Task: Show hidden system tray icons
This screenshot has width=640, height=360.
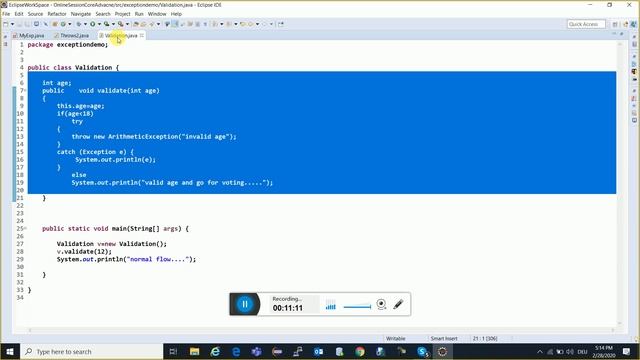Action: point(540,351)
